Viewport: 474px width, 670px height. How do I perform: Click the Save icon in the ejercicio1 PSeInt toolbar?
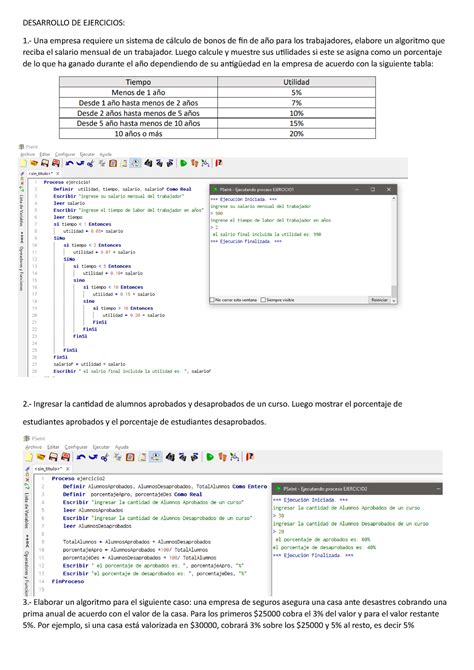pos(45,163)
